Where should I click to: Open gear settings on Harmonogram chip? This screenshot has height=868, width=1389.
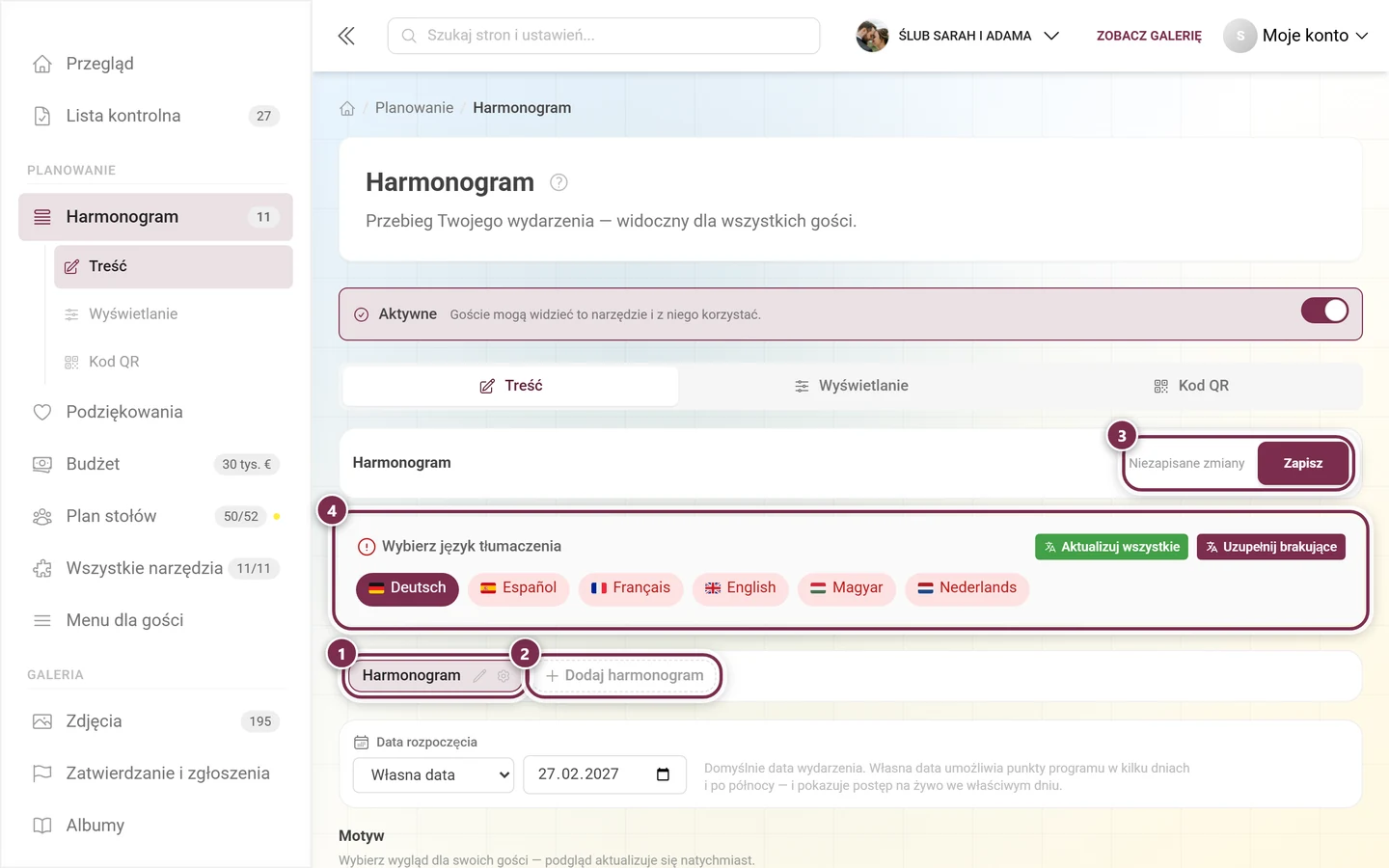(x=504, y=676)
